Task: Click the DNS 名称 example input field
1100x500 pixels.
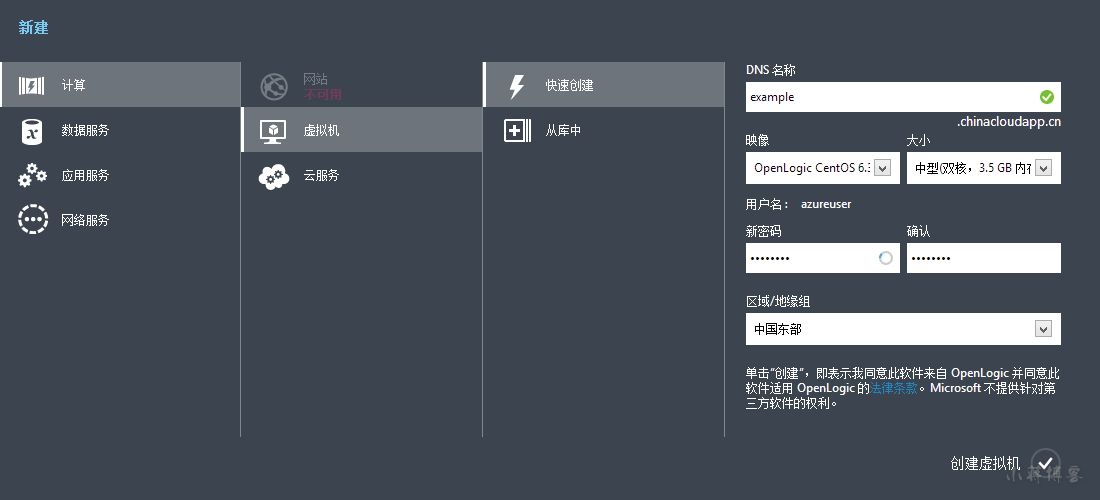Action: point(903,97)
